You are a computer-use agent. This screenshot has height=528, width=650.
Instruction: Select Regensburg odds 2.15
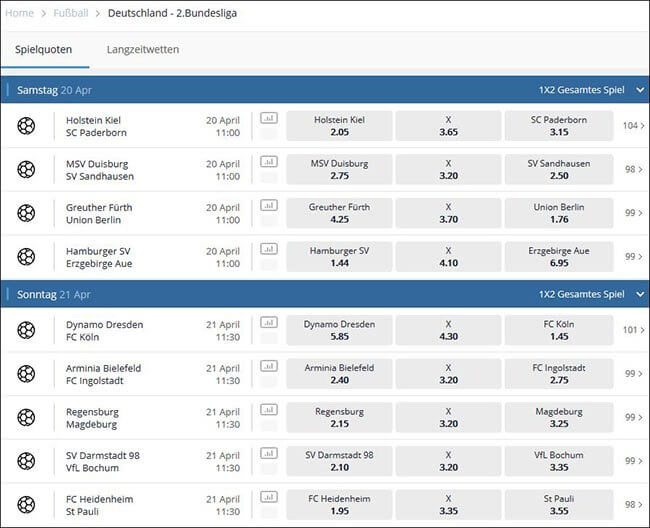(x=339, y=417)
